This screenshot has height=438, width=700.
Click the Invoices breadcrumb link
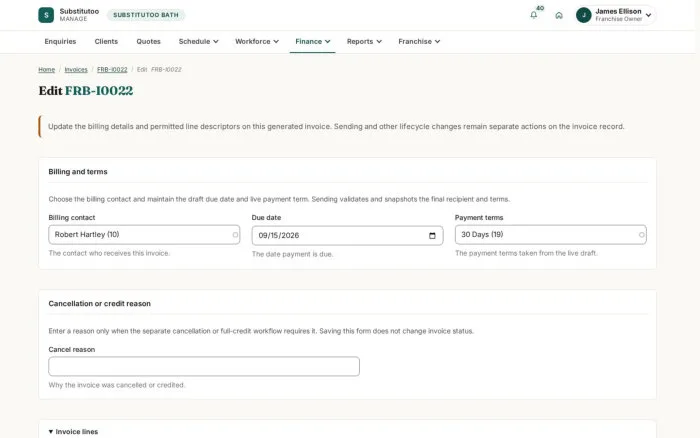(x=76, y=70)
